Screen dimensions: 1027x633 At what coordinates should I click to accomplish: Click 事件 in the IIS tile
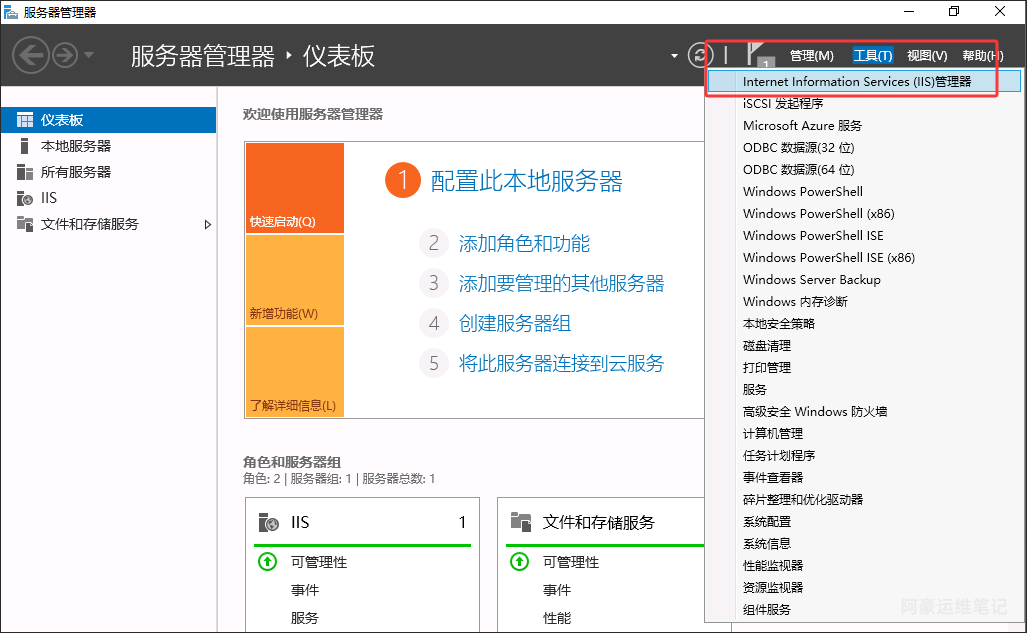(305, 590)
